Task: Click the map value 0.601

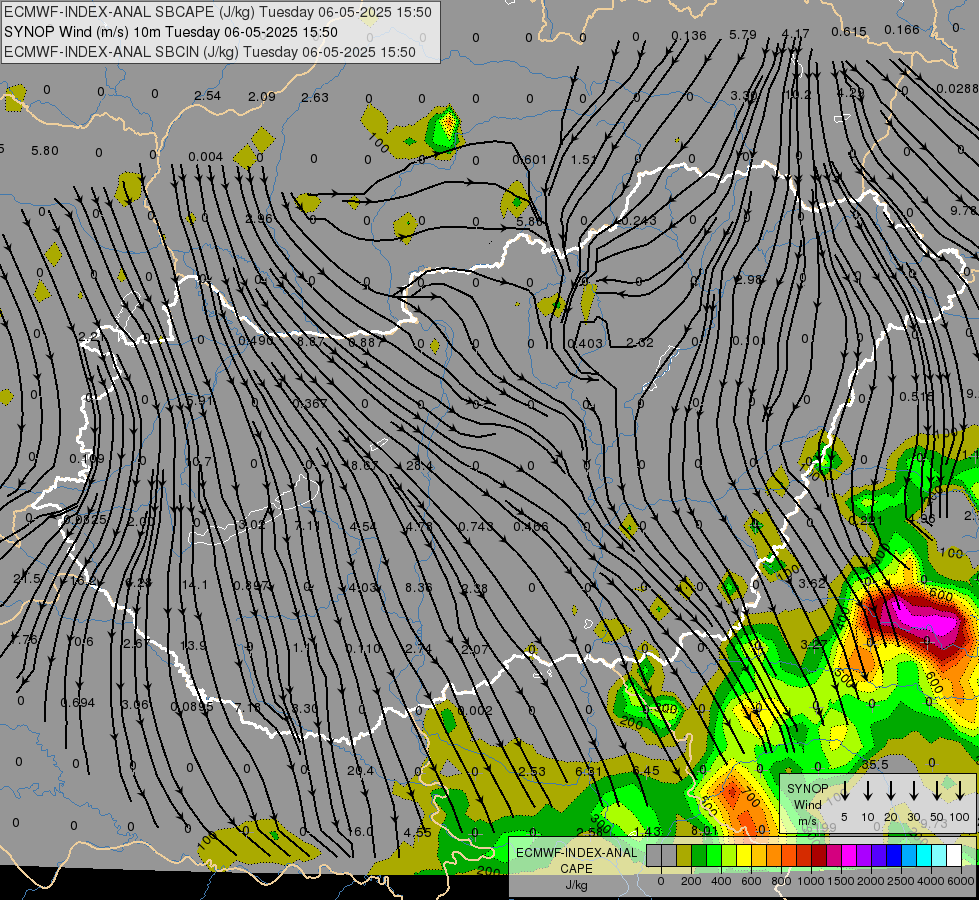Action: [x=529, y=160]
